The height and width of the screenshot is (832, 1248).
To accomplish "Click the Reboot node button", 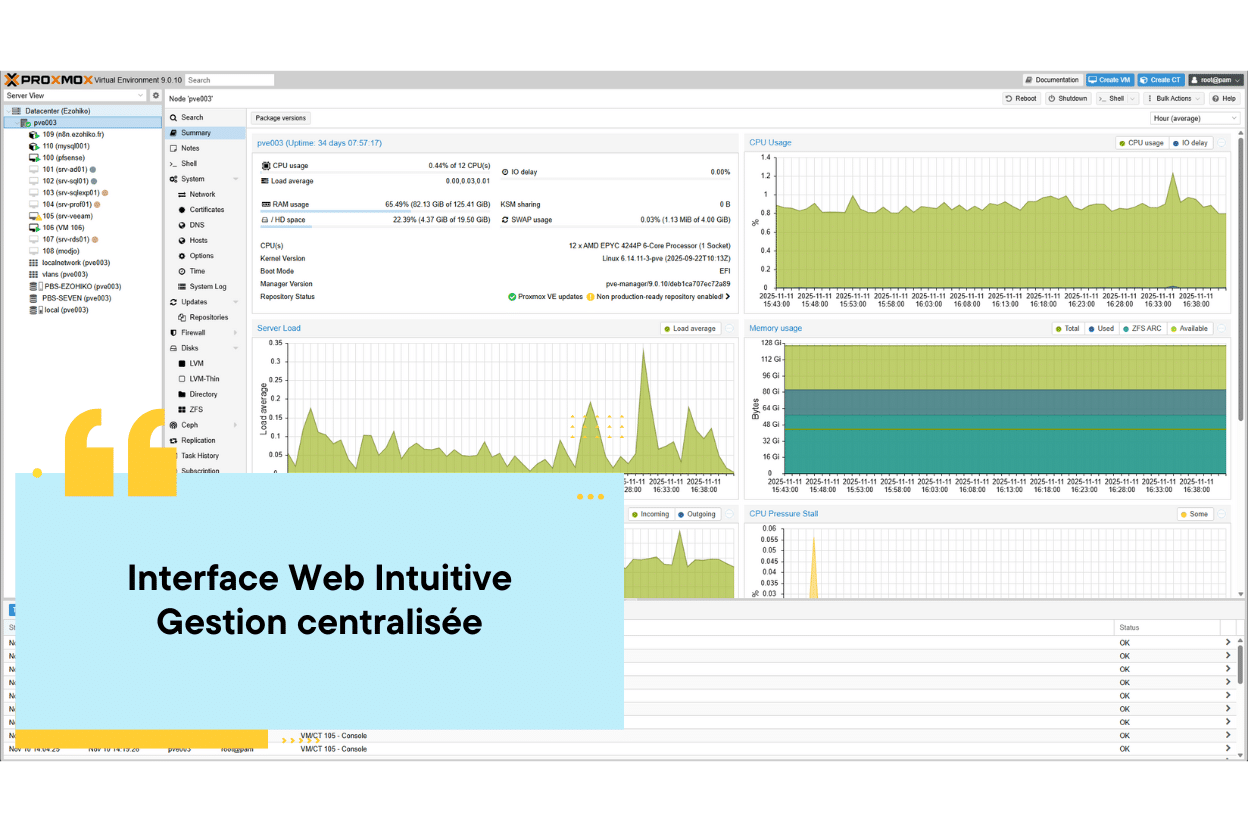I will point(1021,99).
